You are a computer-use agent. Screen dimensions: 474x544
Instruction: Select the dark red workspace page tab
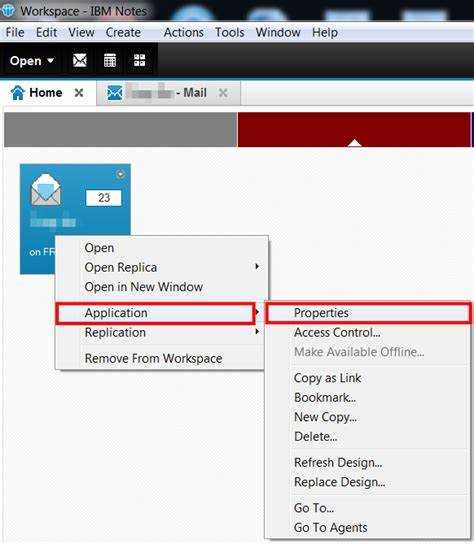(x=354, y=129)
